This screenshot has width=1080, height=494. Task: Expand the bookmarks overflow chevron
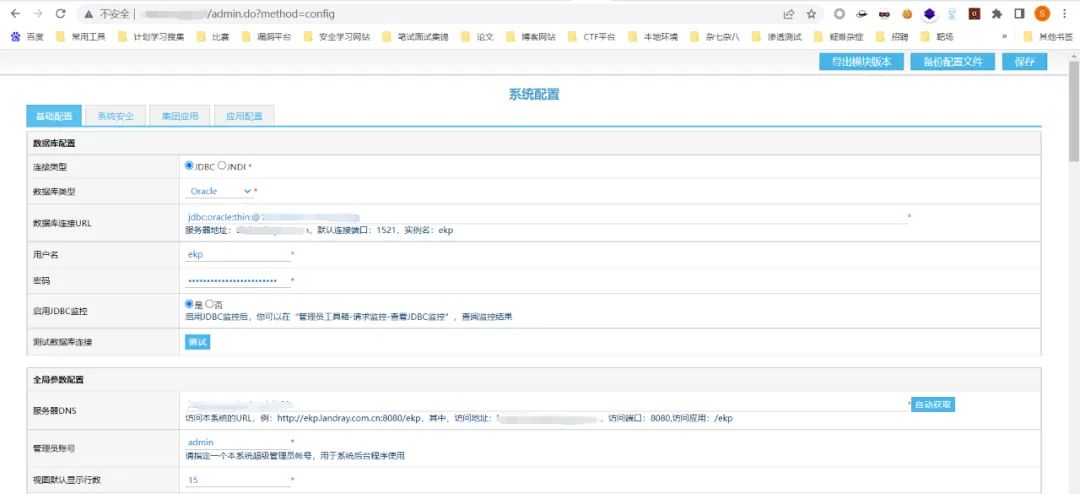(1005, 37)
